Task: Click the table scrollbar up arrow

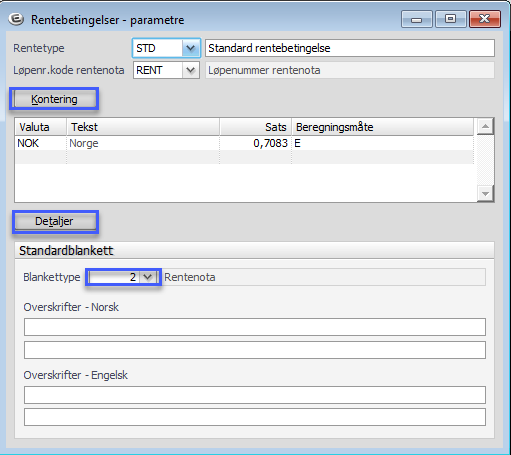Action: (x=485, y=126)
